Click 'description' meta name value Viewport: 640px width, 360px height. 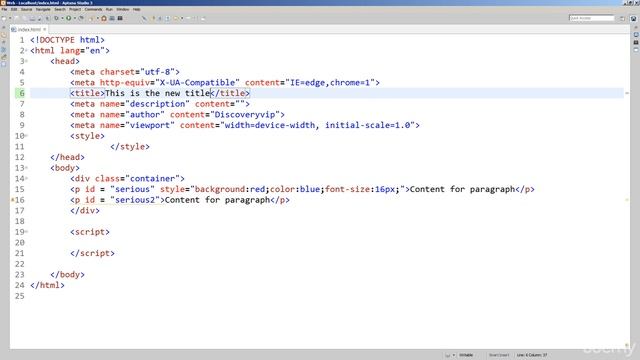coord(157,104)
